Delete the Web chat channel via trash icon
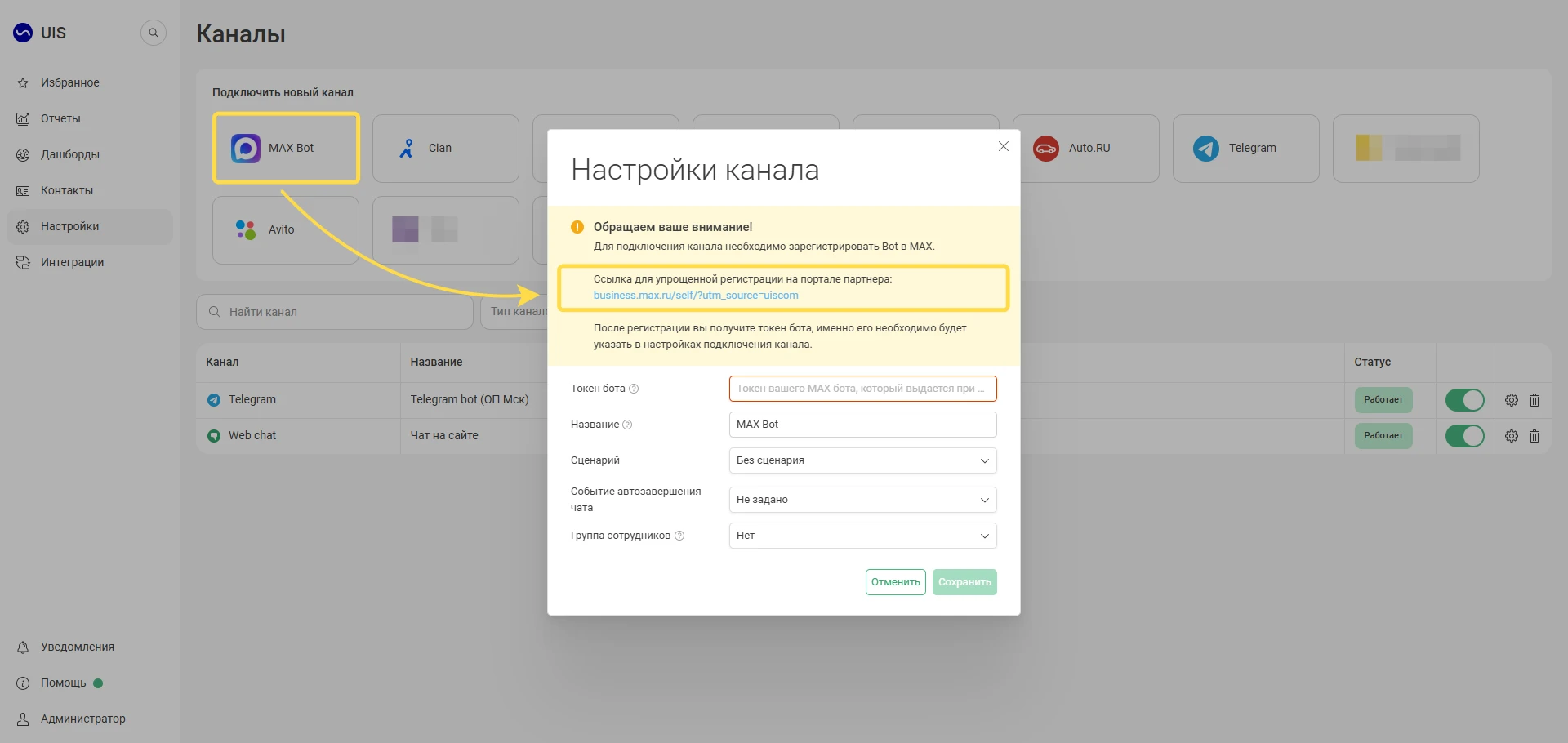This screenshot has height=743, width=1568. (x=1534, y=436)
